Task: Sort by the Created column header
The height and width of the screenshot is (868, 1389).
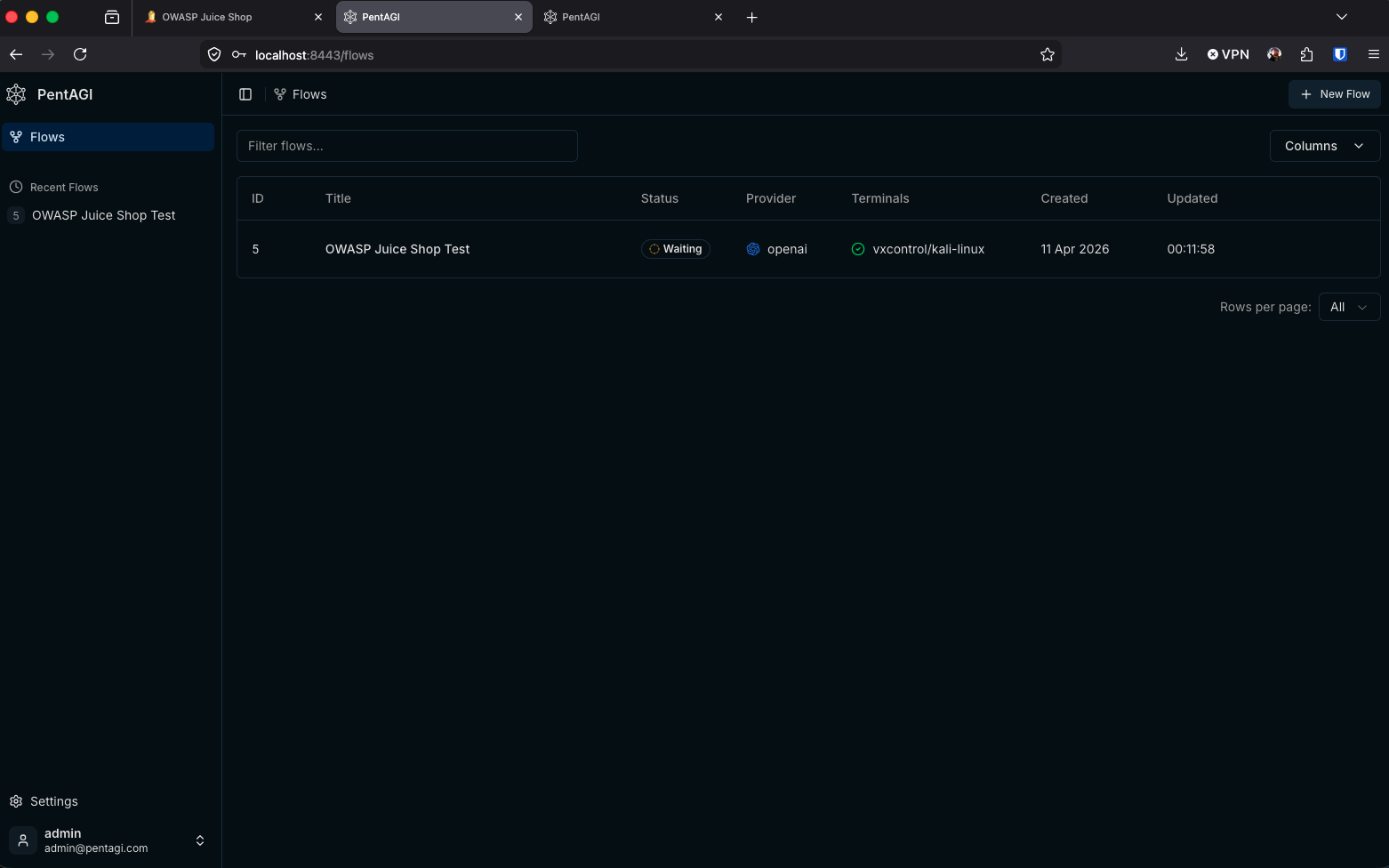Action: 1064,198
